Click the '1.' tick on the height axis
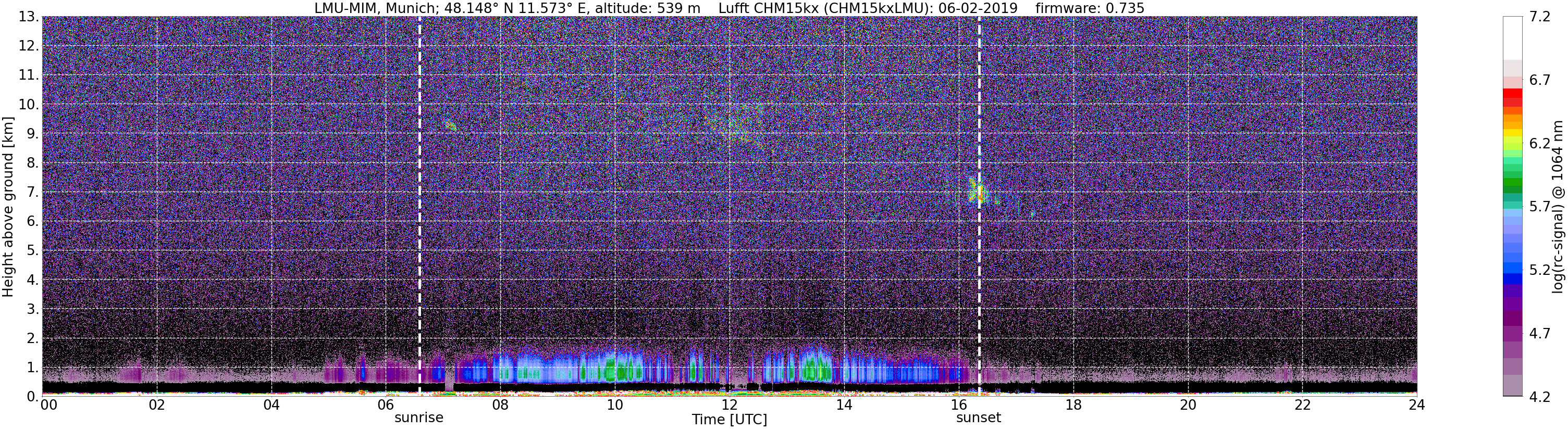 click(x=33, y=368)
